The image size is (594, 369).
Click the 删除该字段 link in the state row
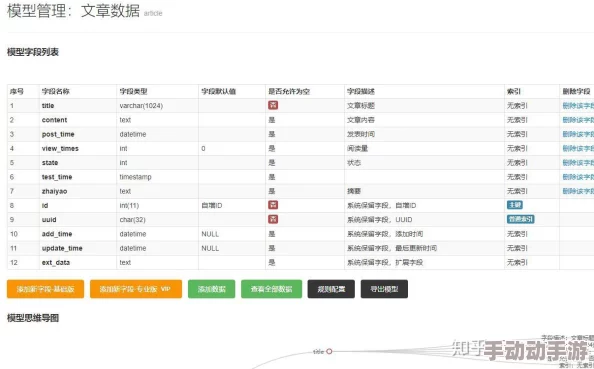pyautogui.click(x=578, y=163)
